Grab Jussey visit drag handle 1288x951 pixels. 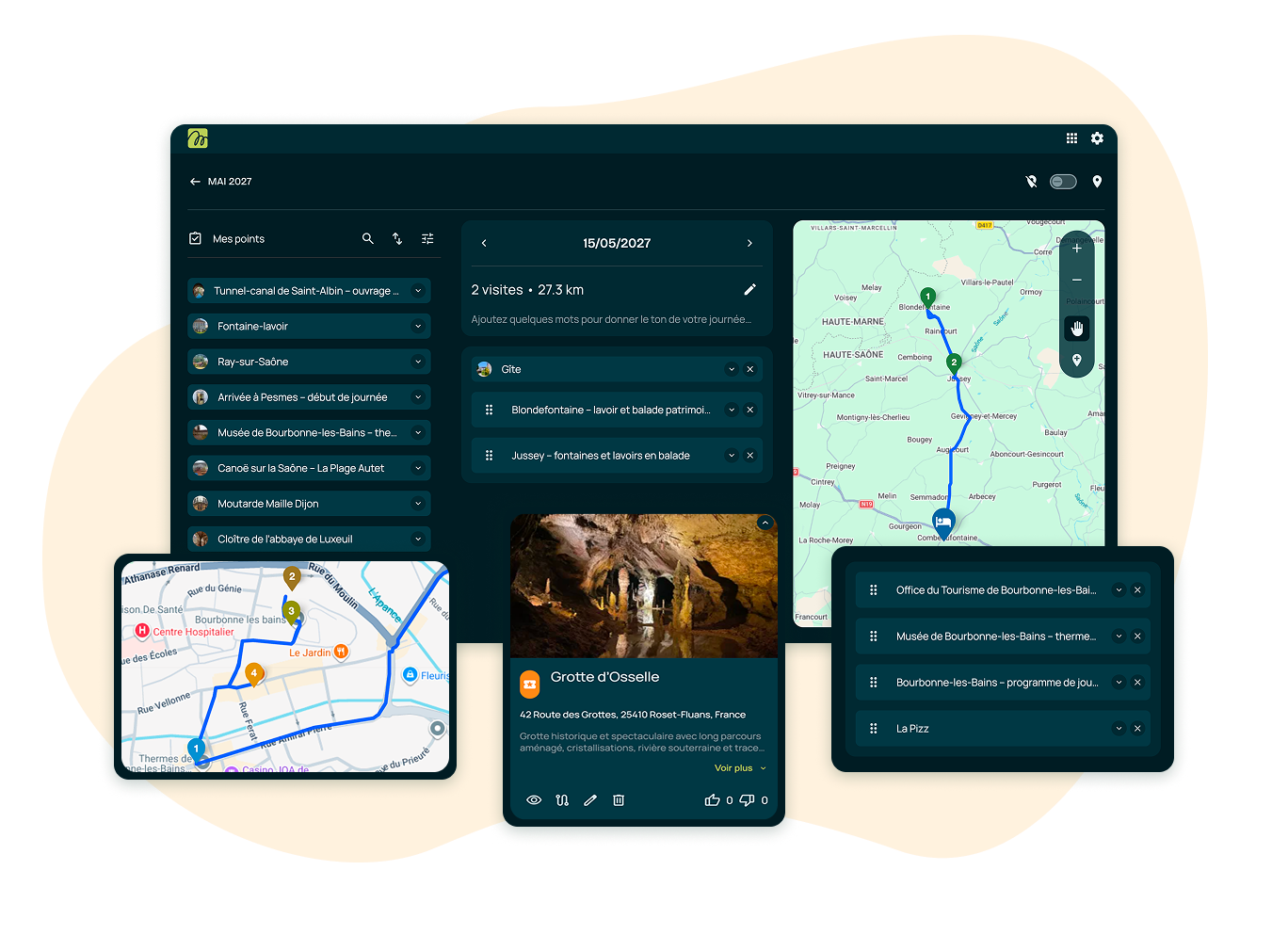click(489, 456)
